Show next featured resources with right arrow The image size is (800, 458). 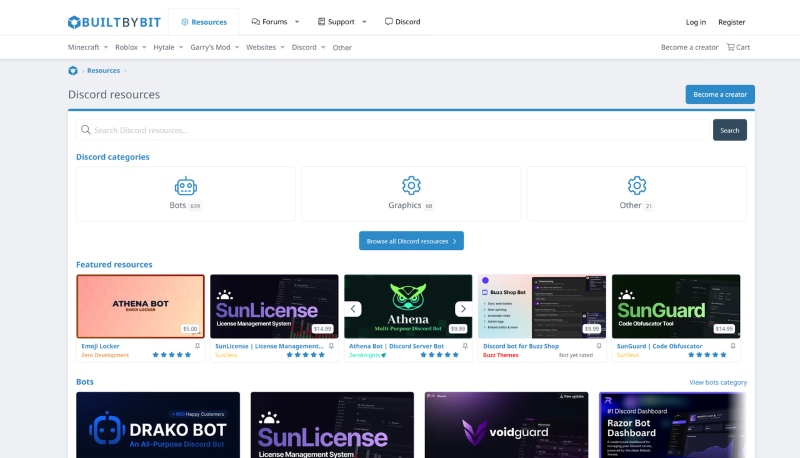tap(463, 309)
